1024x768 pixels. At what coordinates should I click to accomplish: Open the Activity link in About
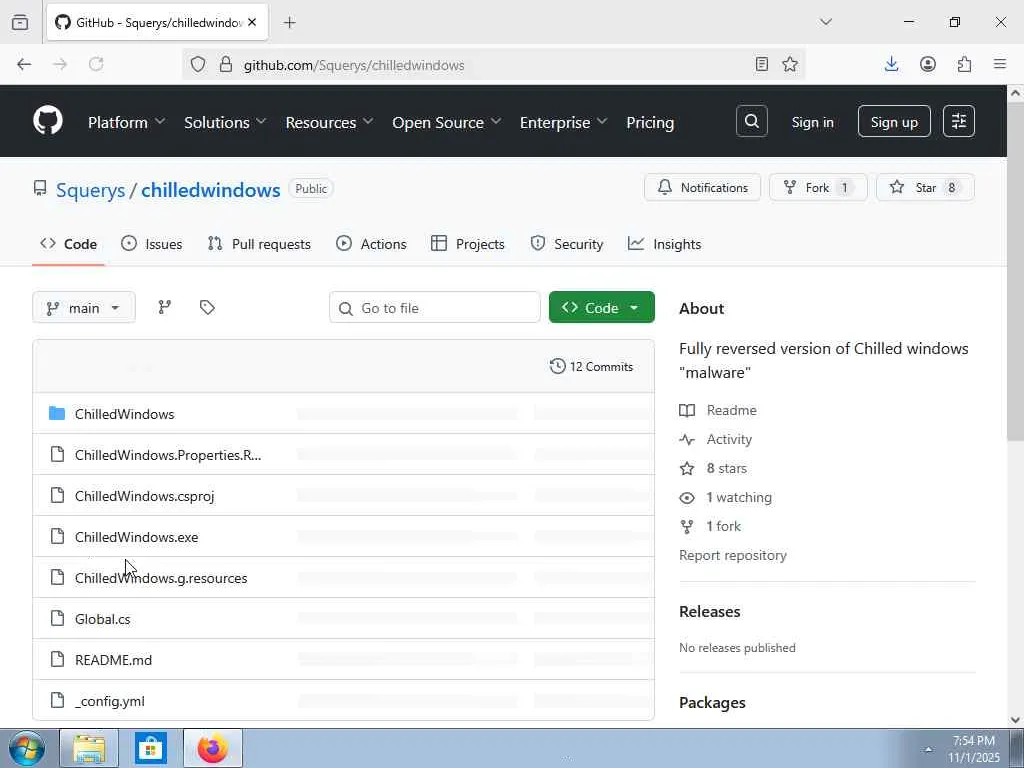click(x=729, y=440)
